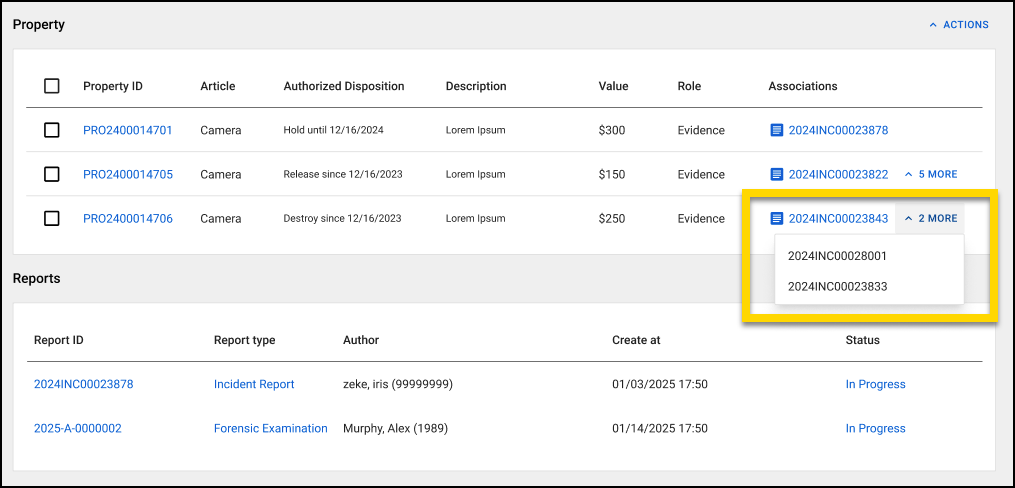Collapse the 2 MORE associations list
This screenshot has height=488, width=1015.
click(x=930, y=219)
